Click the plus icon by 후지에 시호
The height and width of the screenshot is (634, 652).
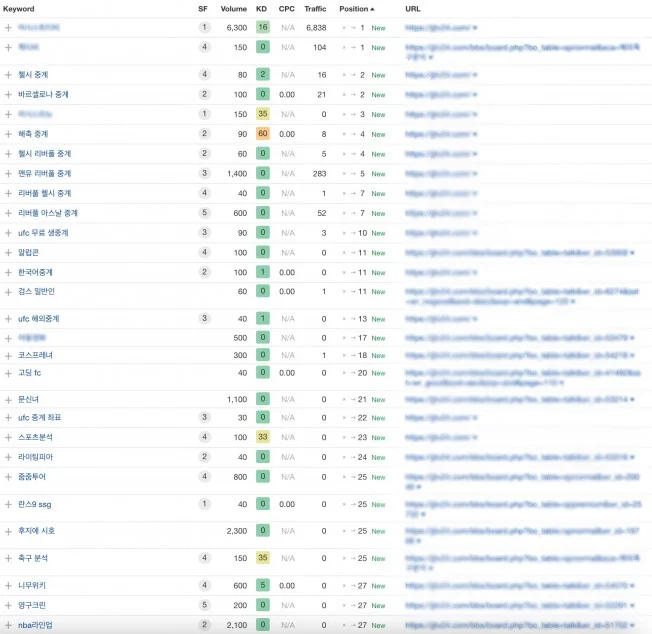click(8, 531)
